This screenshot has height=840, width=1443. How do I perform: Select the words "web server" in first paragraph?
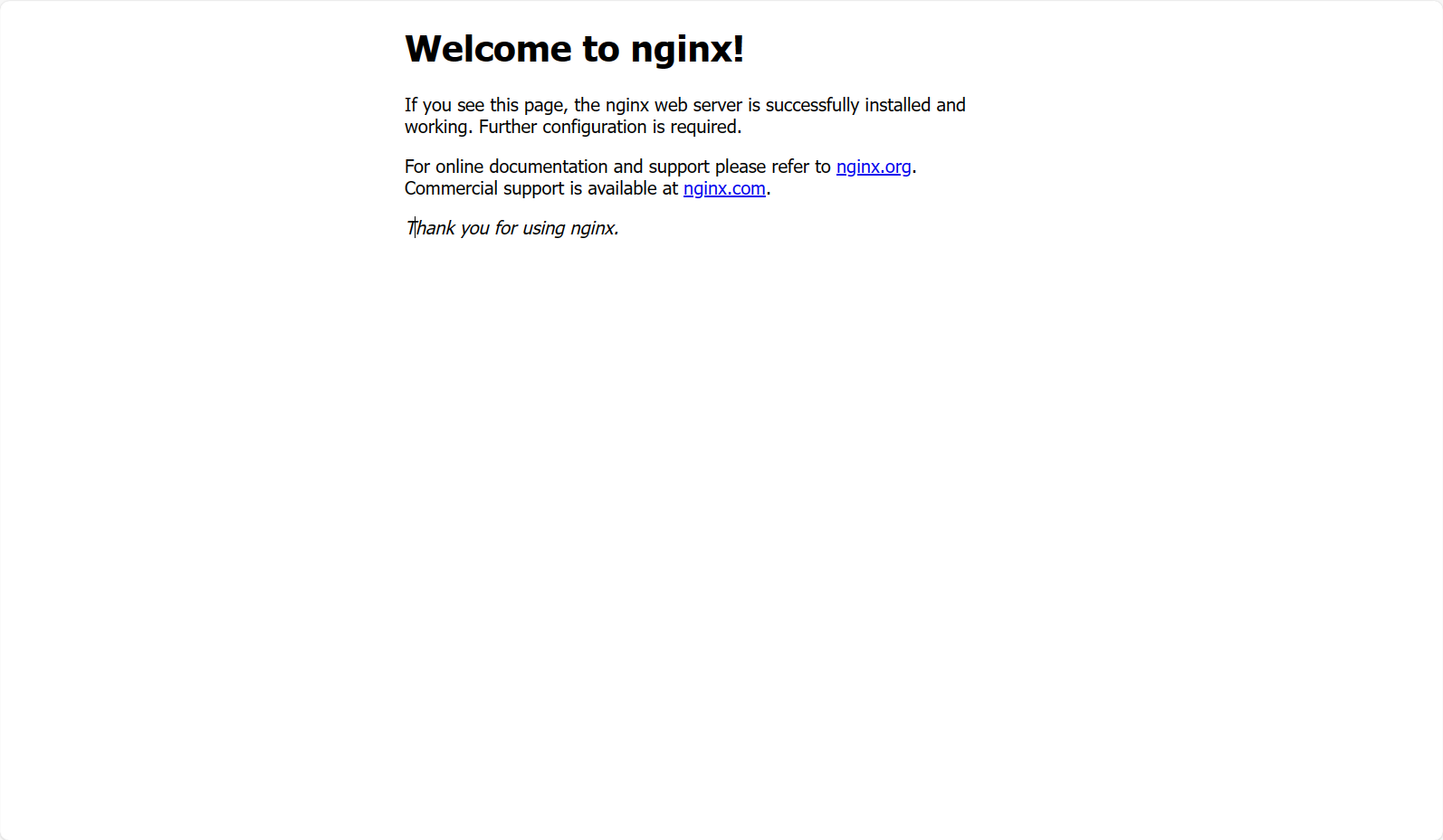(x=698, y=105)
